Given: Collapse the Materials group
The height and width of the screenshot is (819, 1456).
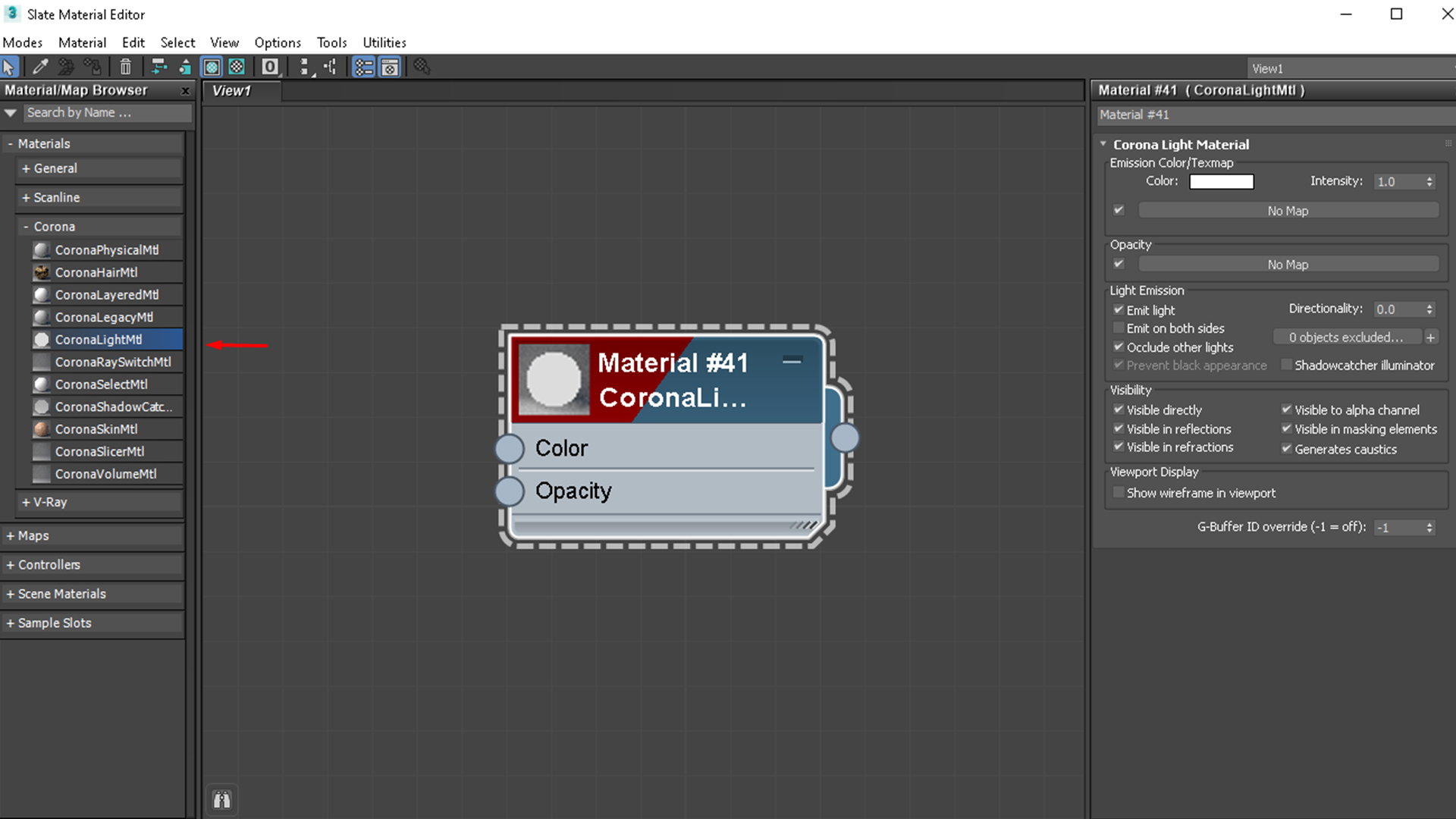Looking at the screenshot, I should (93, 143).
